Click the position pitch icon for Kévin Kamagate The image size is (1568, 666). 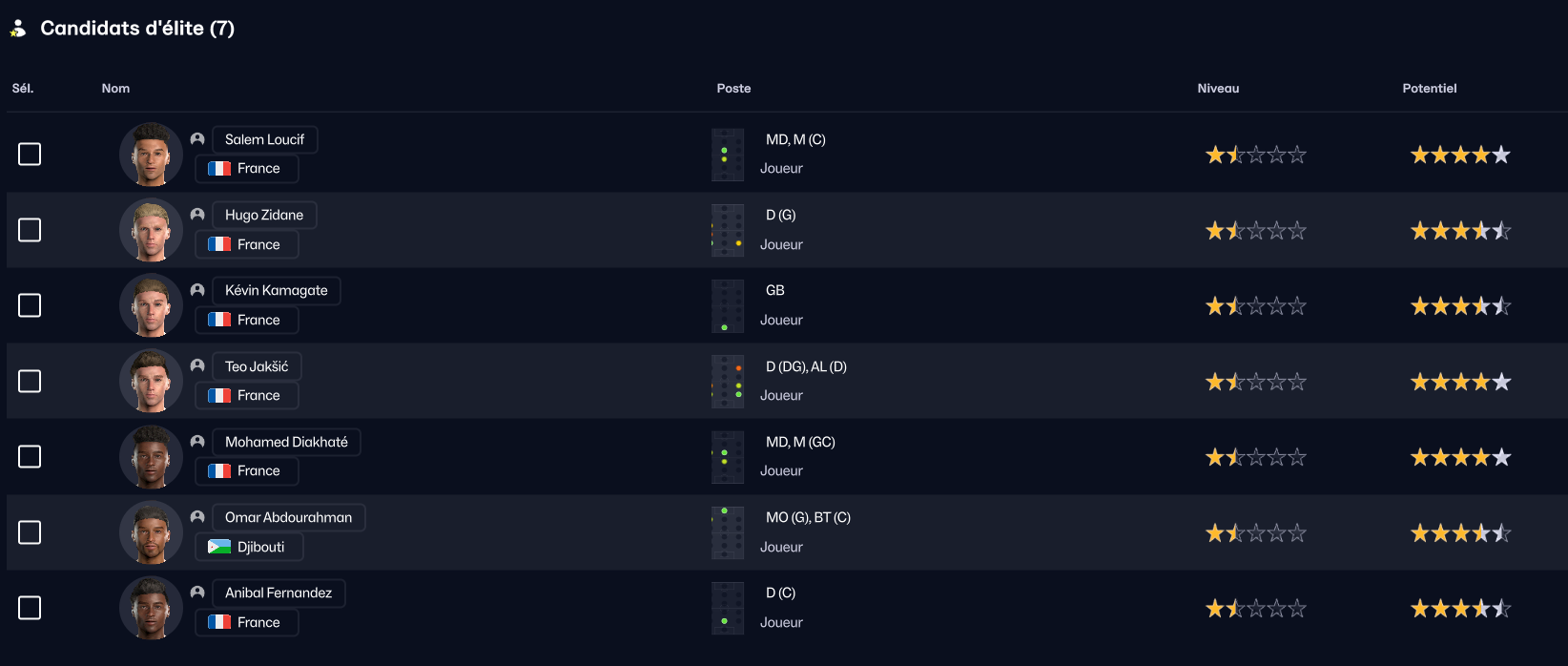click(728, 305)
